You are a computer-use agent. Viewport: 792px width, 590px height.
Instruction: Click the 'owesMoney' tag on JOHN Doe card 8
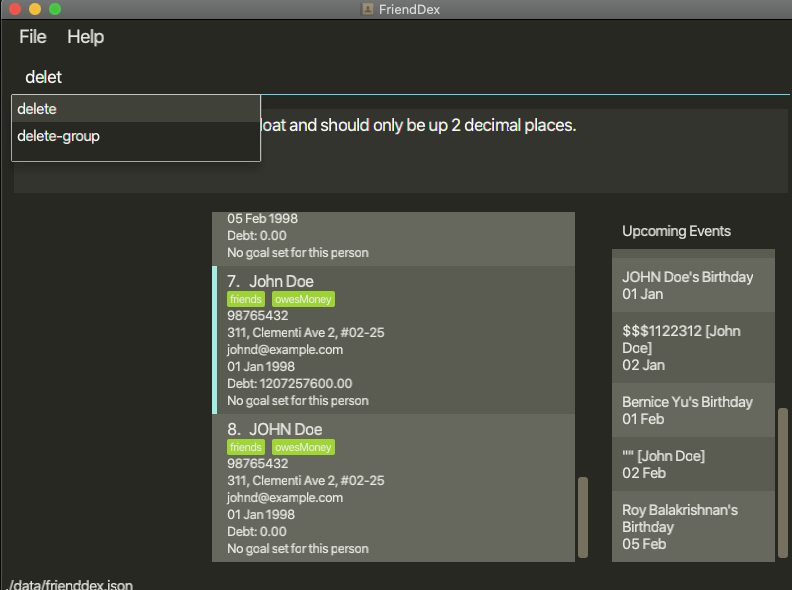(x=303, y=447)
